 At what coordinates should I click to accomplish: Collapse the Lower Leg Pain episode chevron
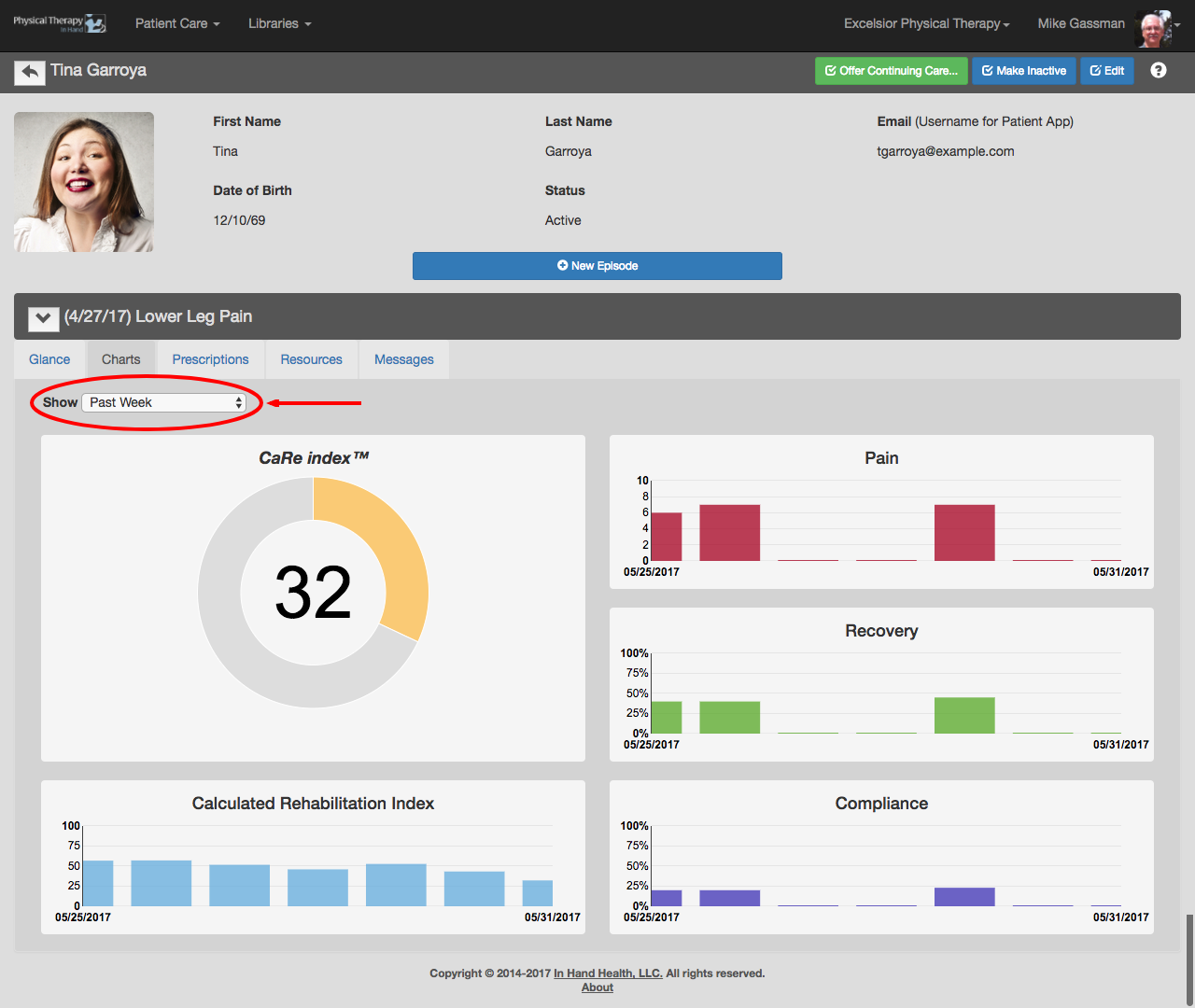coord(43,318)
